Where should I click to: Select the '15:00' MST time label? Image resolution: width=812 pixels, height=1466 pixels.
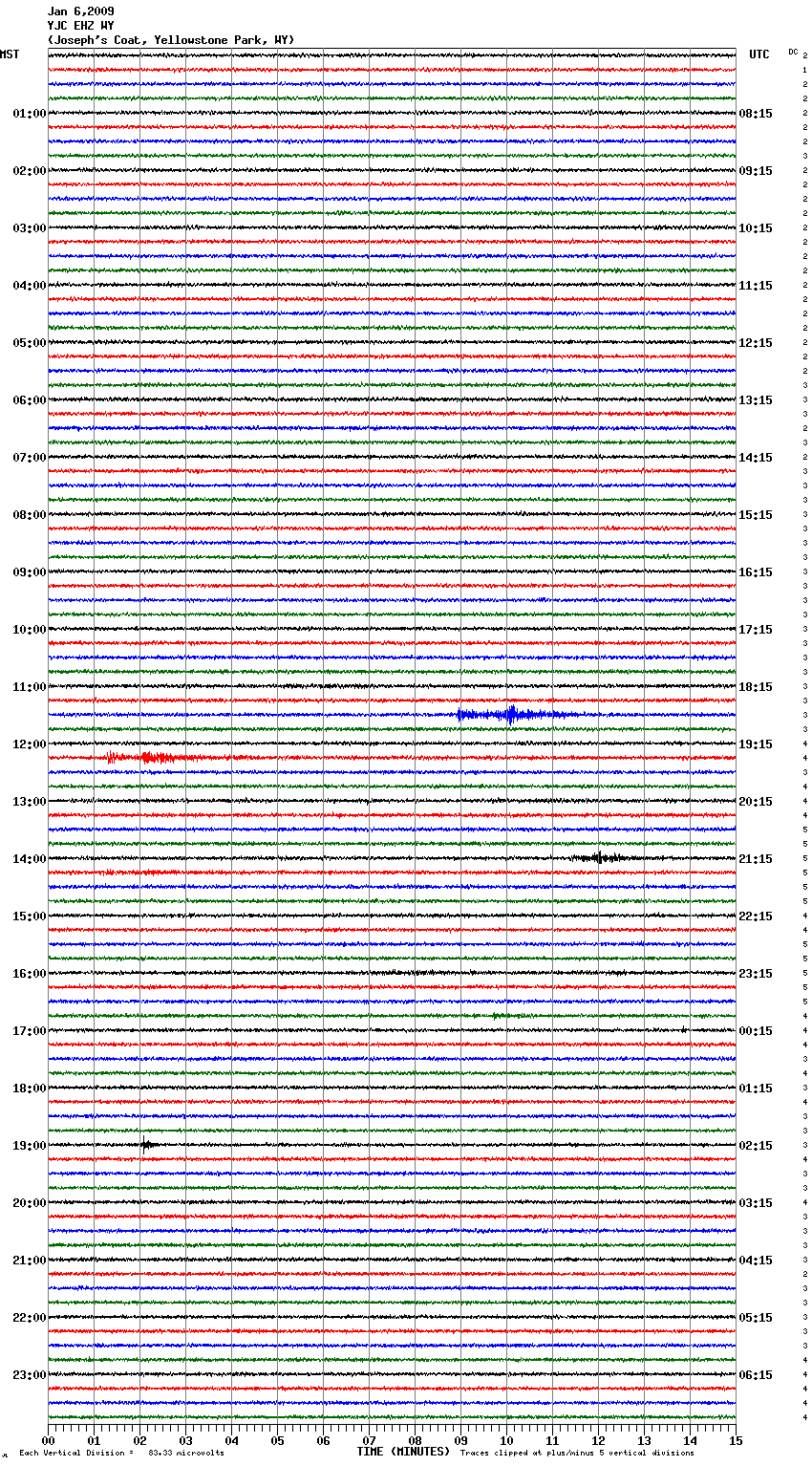[x=29, y=916]
